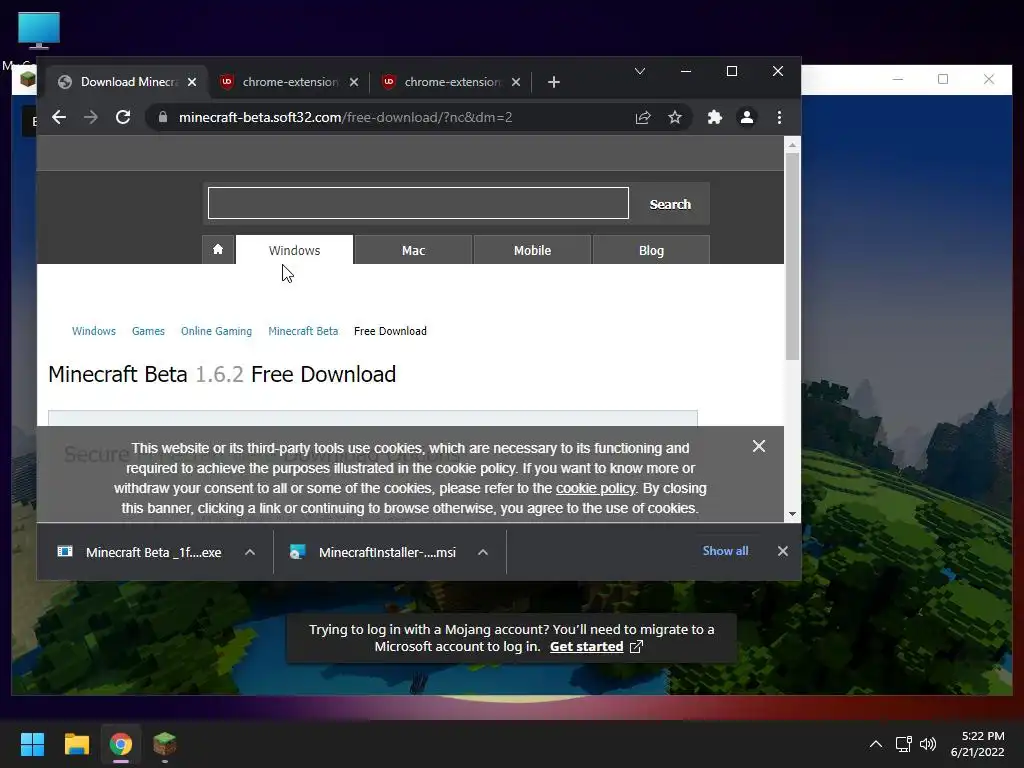The width and height of the screenshot is (1024, 768).
Task: Bookmark this tab with the star icon
Action: tap(675, 118)
